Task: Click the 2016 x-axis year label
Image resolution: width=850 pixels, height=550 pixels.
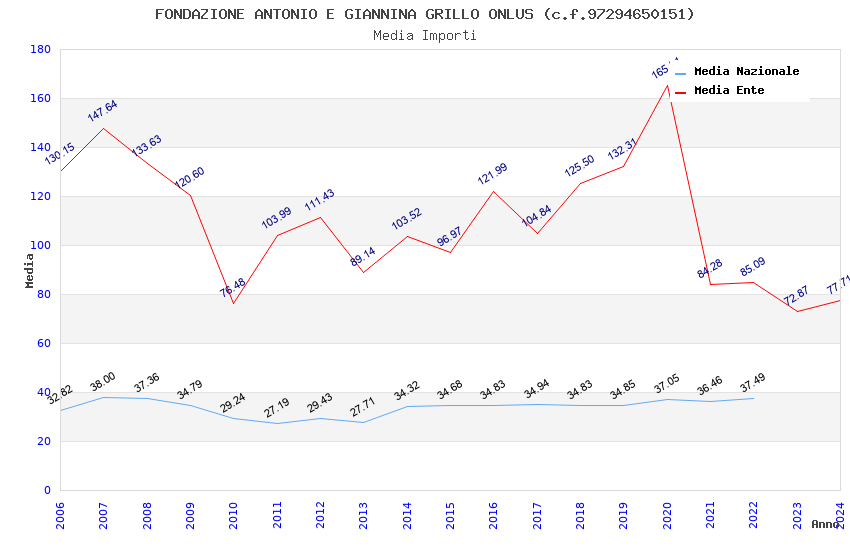Action: [x=493, y=515]
